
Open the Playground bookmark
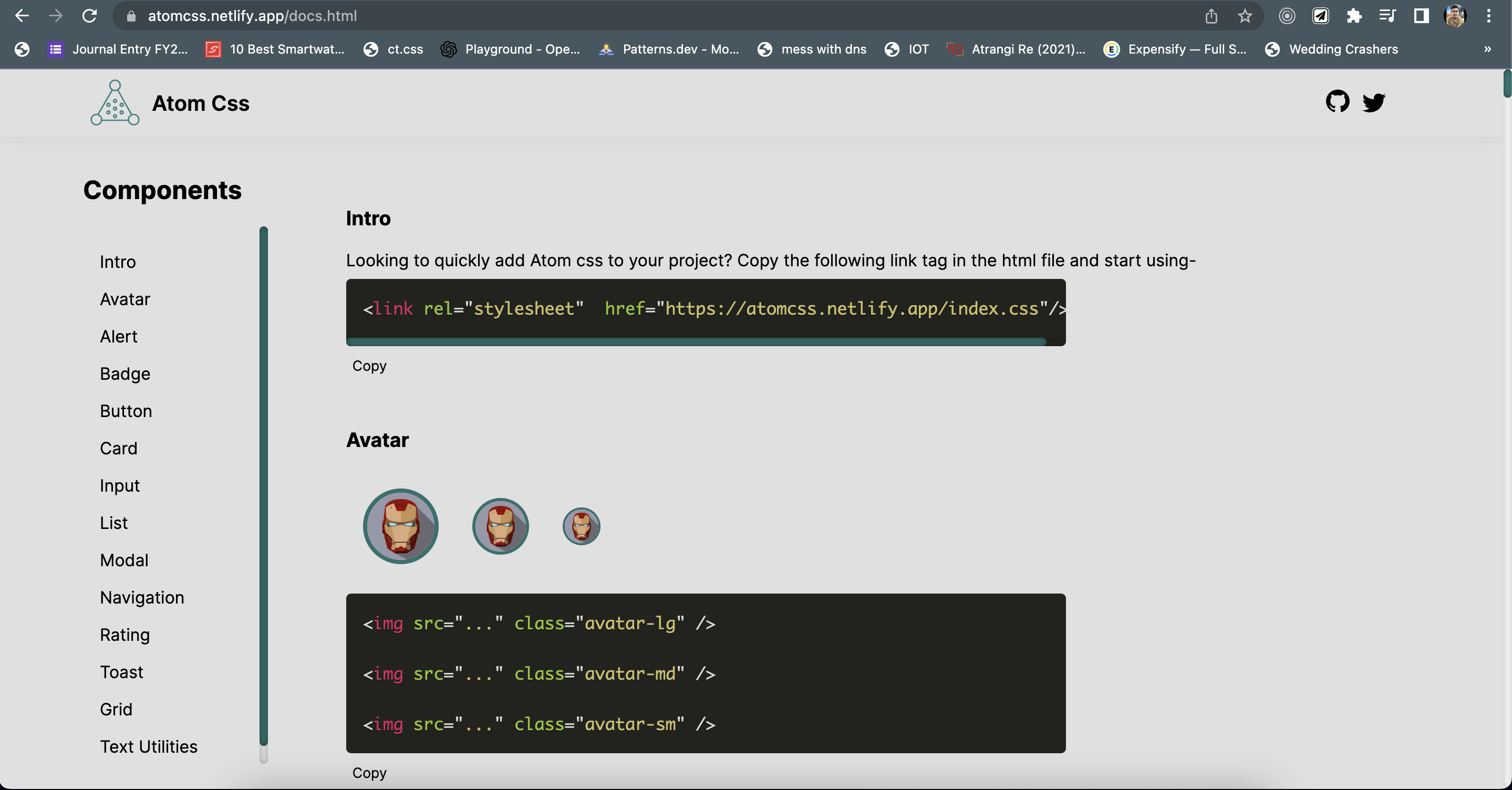pyautogui.click(x=510, y=49)
